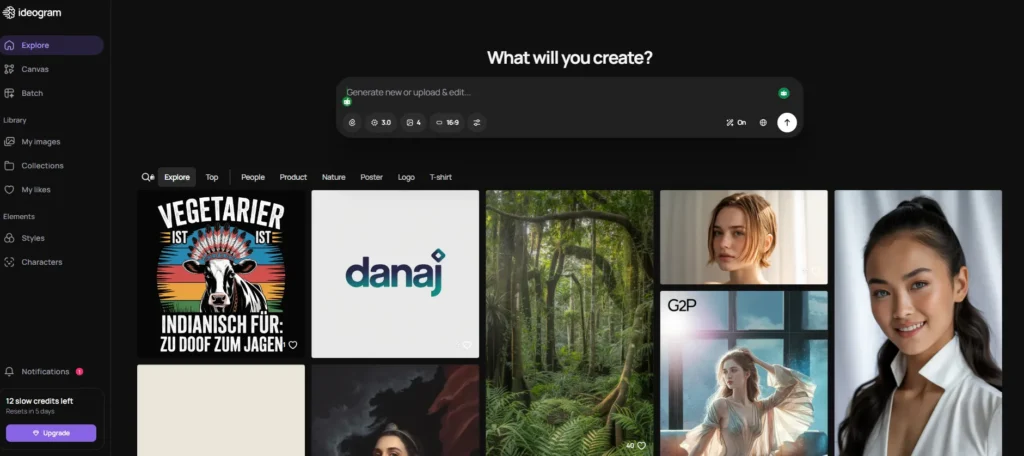
Task: Filter gallery by People
Action: (253, 177)
